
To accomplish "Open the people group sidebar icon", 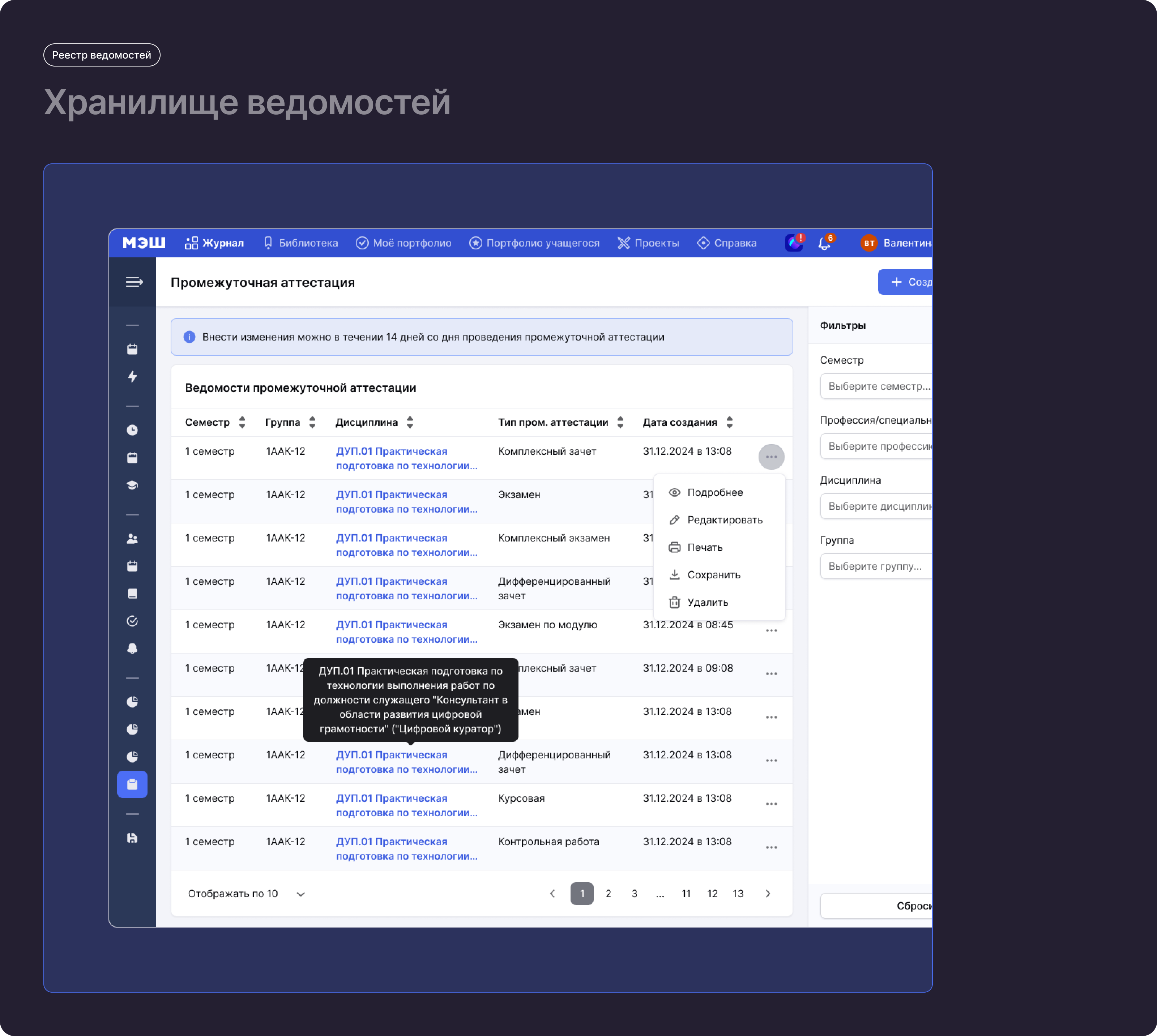I will click(132, 539).
